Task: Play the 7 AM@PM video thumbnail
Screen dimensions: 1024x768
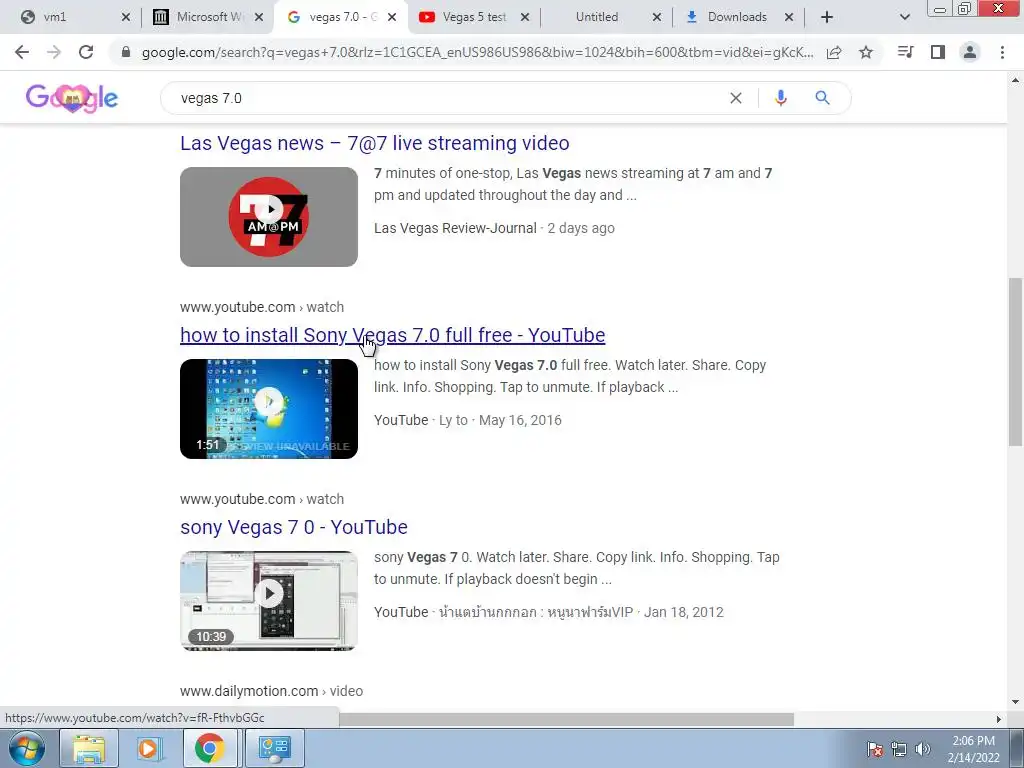Action: [x=269, y=217]
